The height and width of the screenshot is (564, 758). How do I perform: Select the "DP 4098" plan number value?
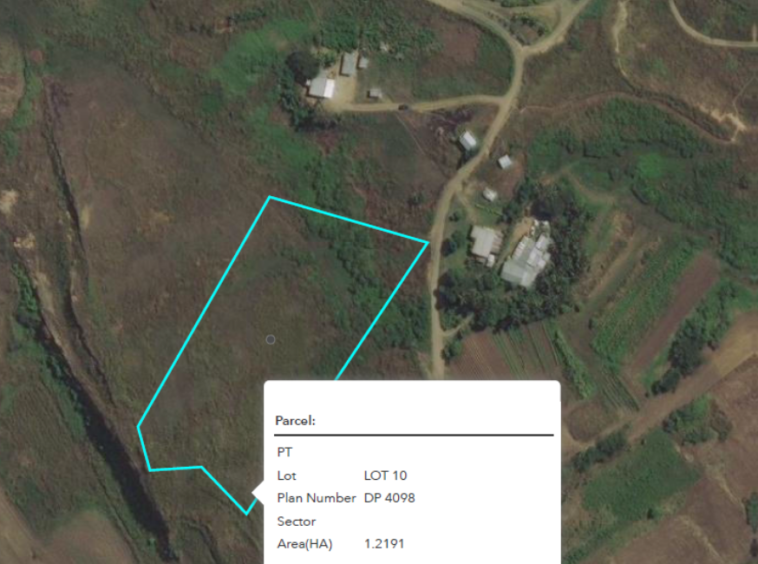click(x=389, y=498)
